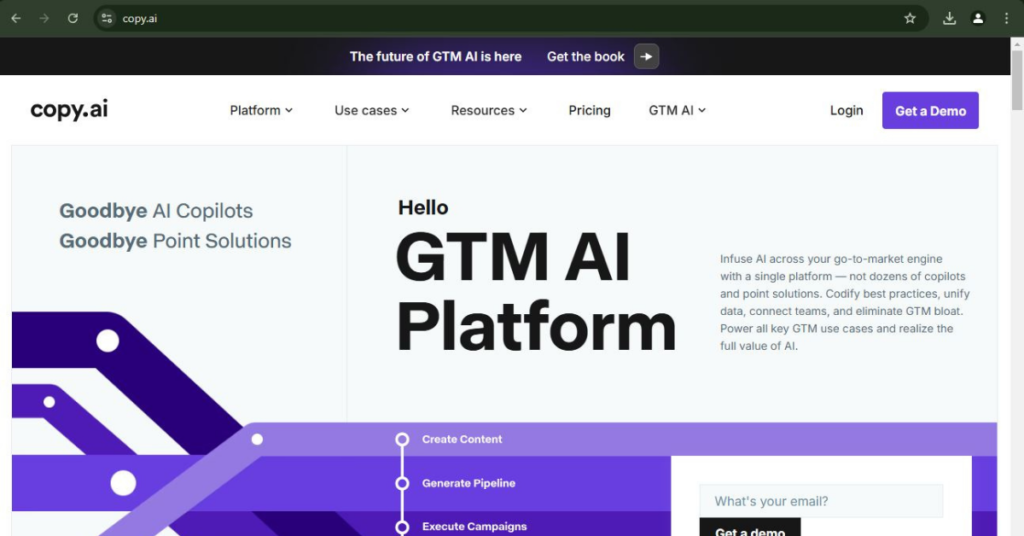The height and width of the screenshot is (536, 1024).
Task: Click the Execute Campaigns label
Action: pyautogui.click(x=474, y=526)
